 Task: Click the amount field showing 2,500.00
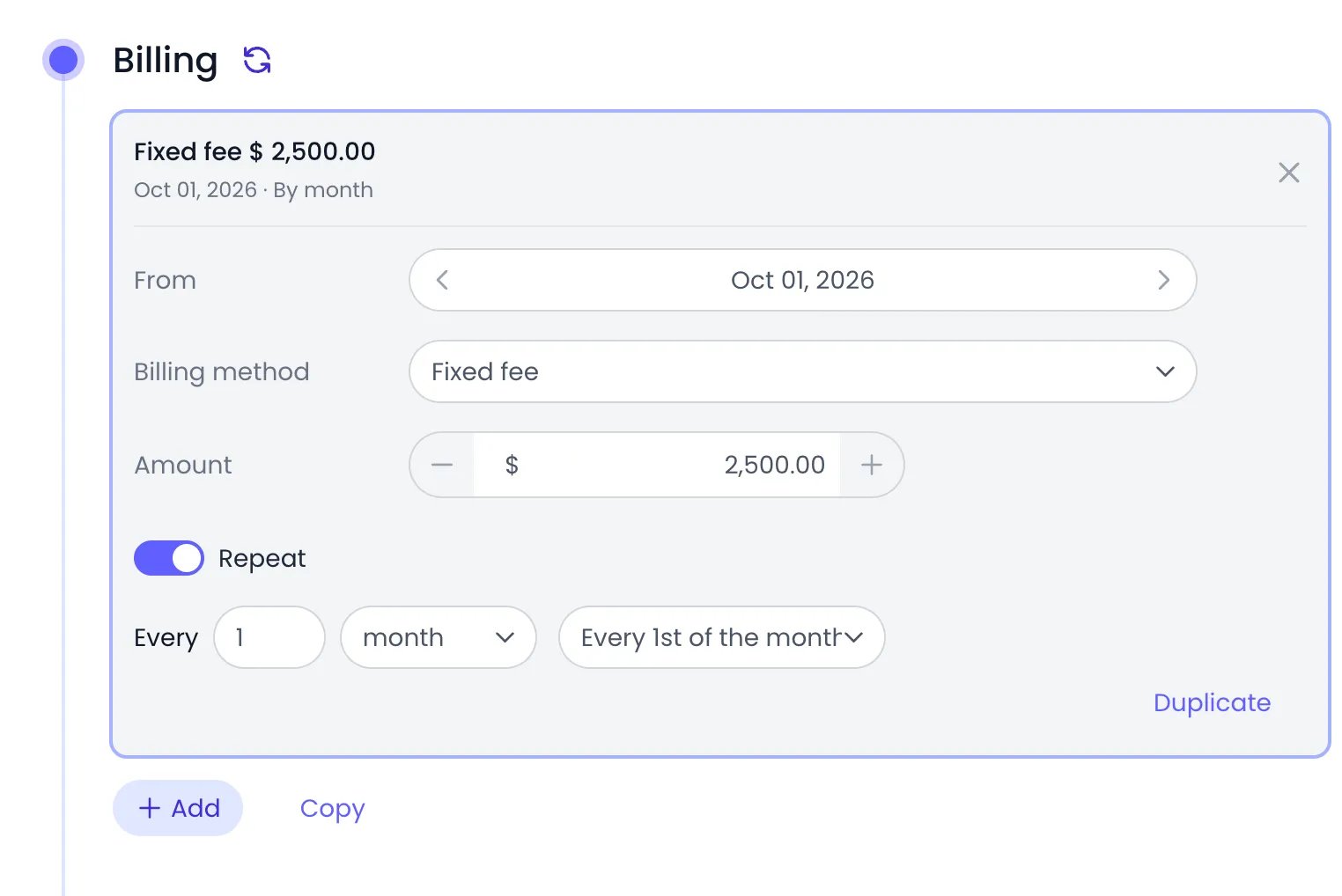(657, 465)
